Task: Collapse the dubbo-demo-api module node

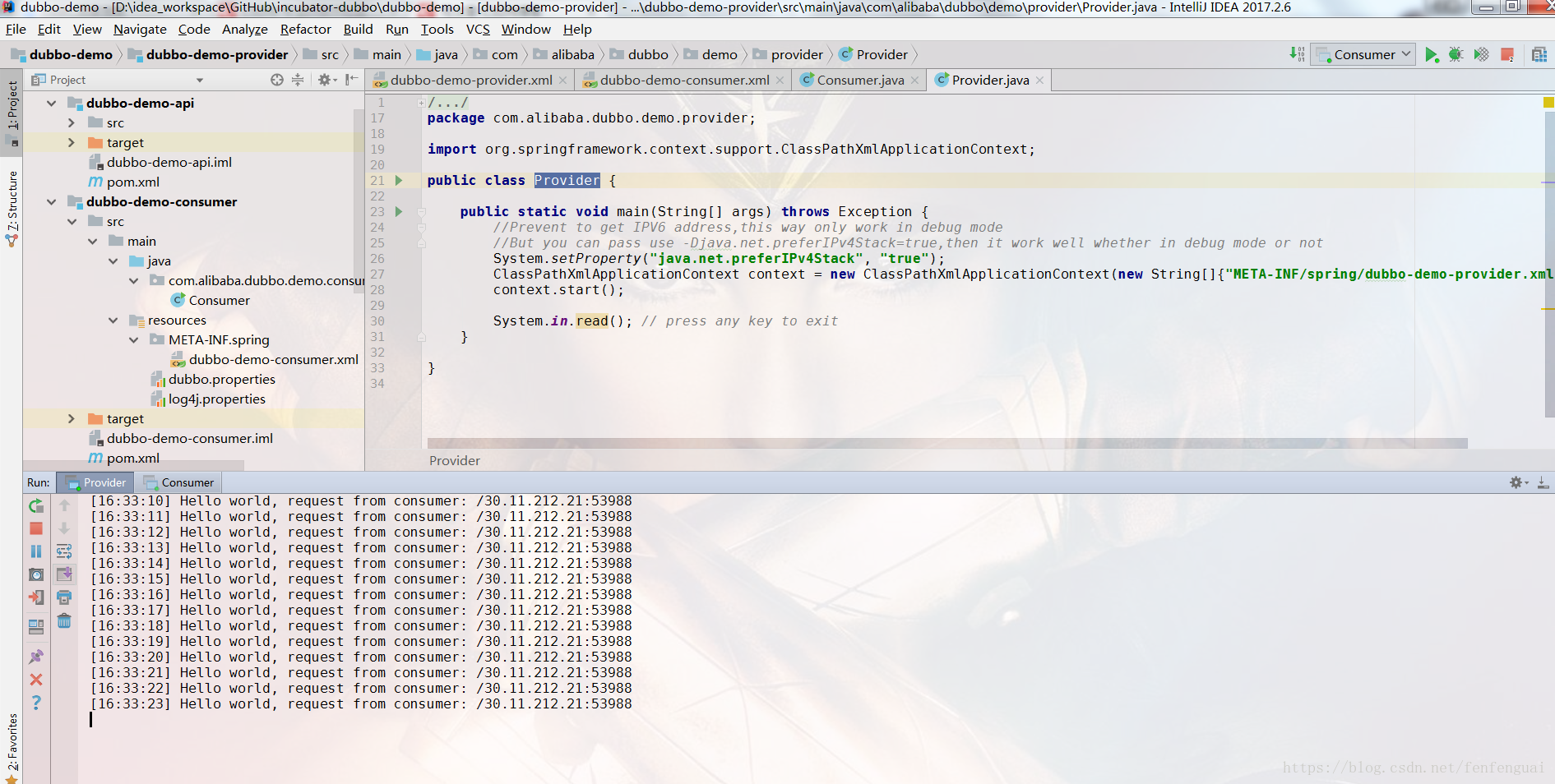Action: coord(51,103)
